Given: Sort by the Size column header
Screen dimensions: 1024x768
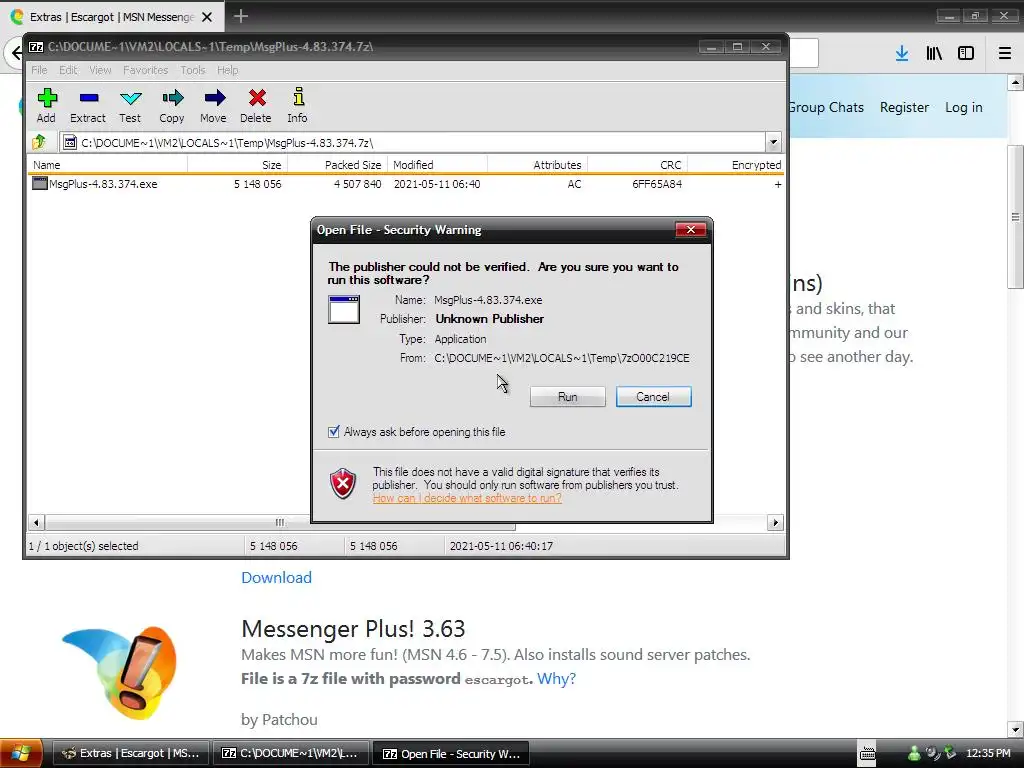Looking at the screenshot, I should coord(237,165).
